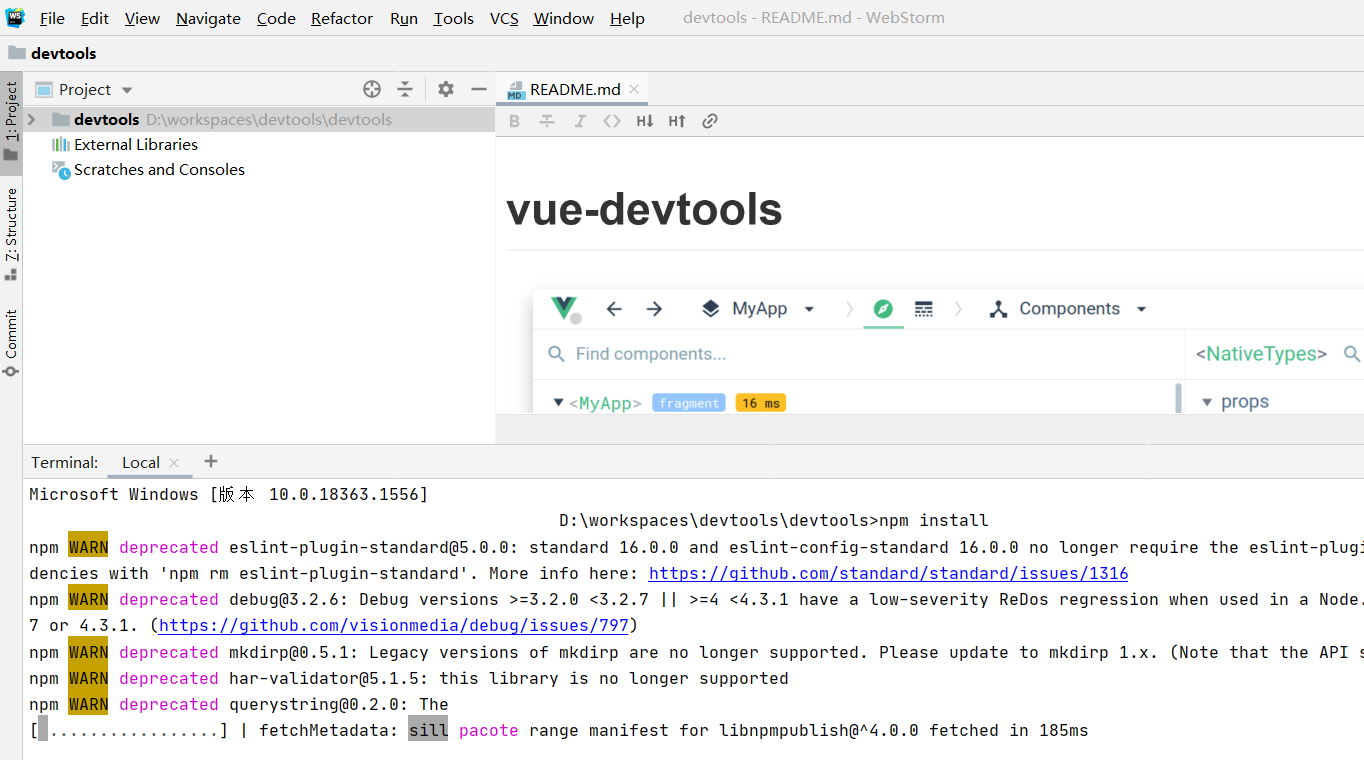This screenshot has height=760, width=1364.
Task: Click the npm install command text
Action: click(934, 521)
